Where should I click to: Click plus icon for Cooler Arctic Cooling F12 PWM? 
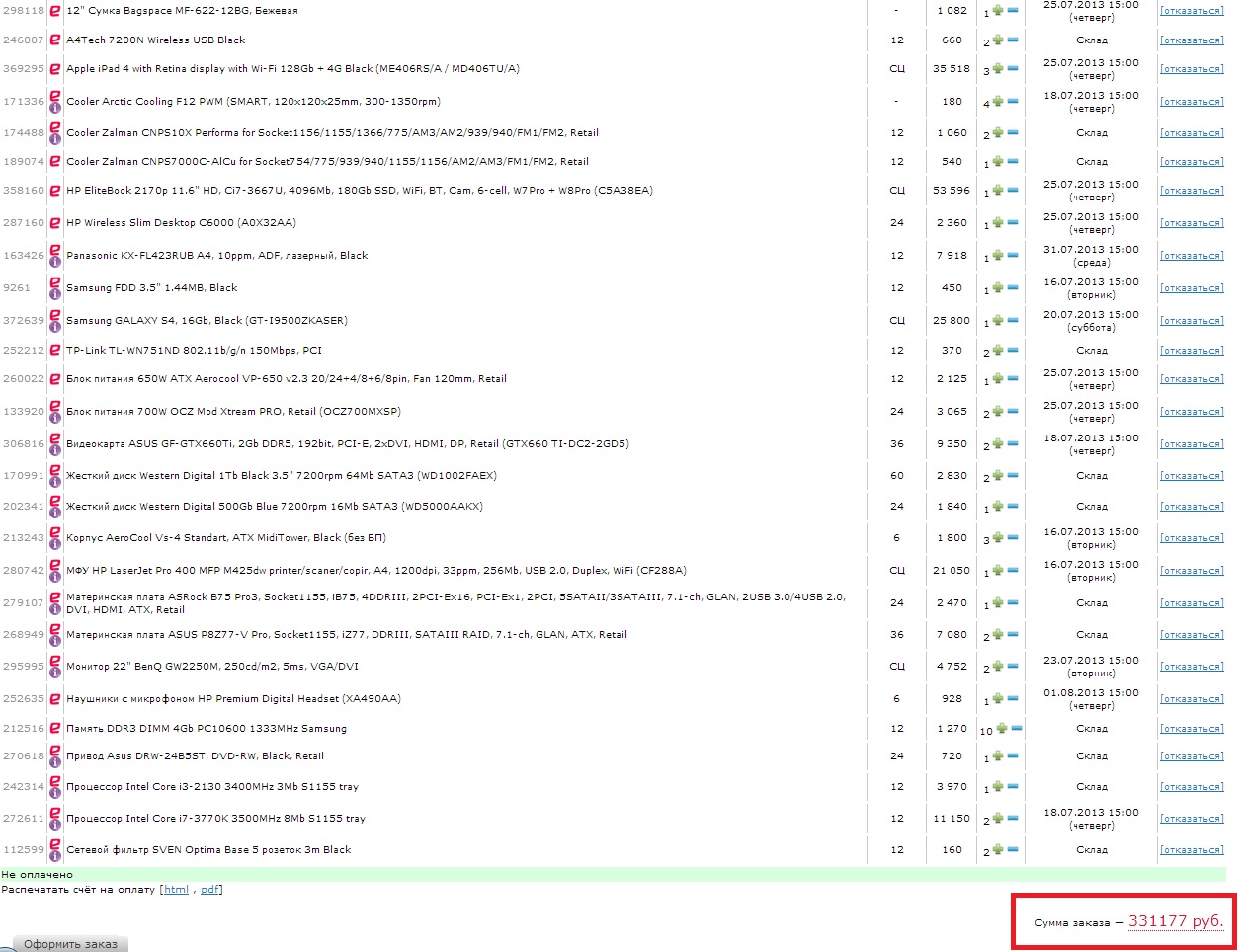click(x=998, y=102)
